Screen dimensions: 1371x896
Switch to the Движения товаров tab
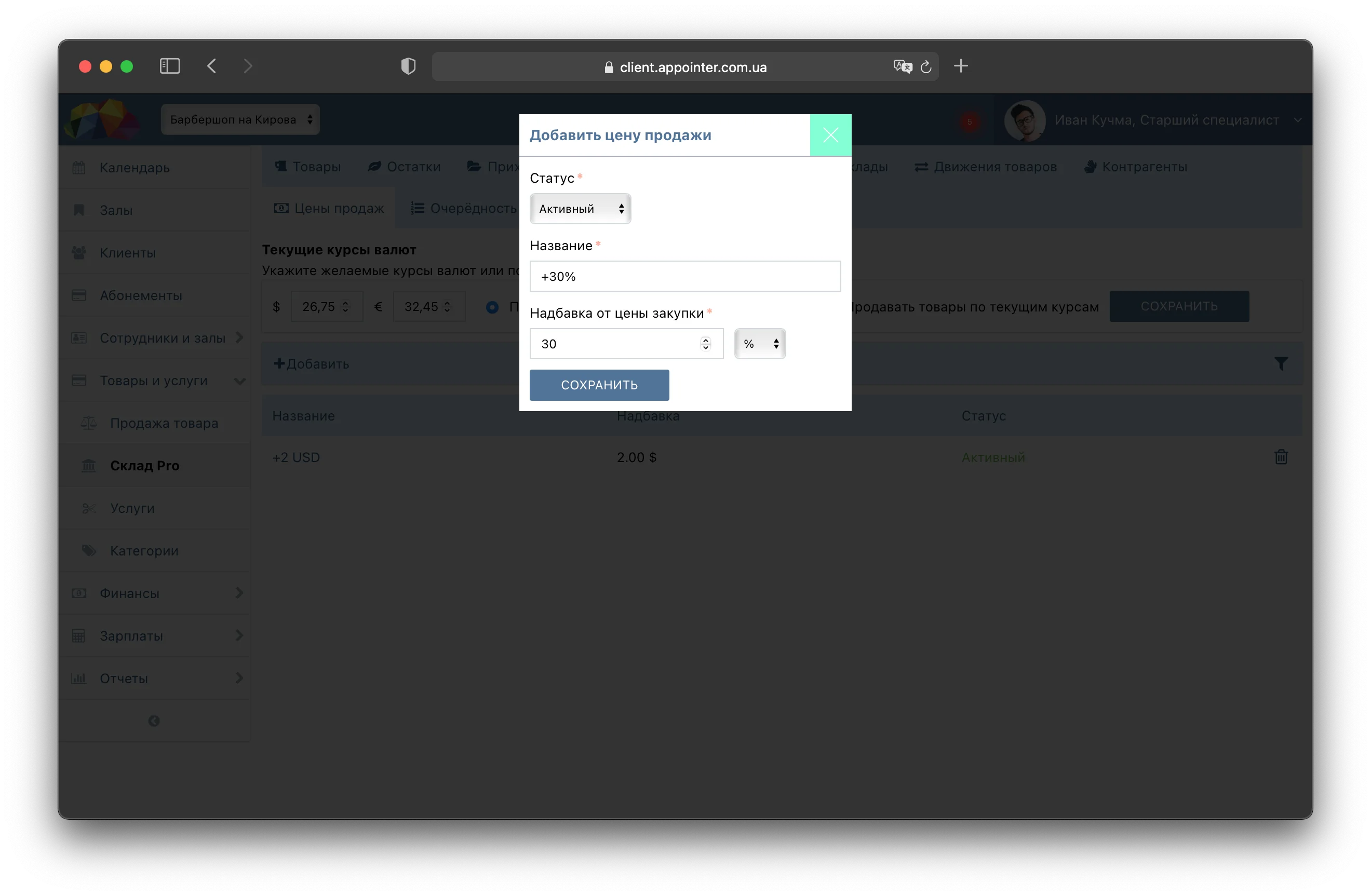tap(985, 167)
